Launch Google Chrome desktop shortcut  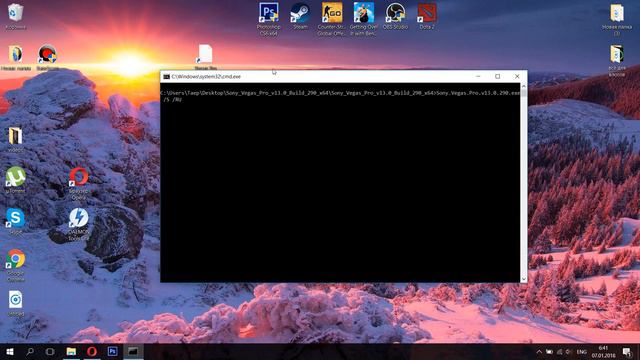[x=16, y=265]
